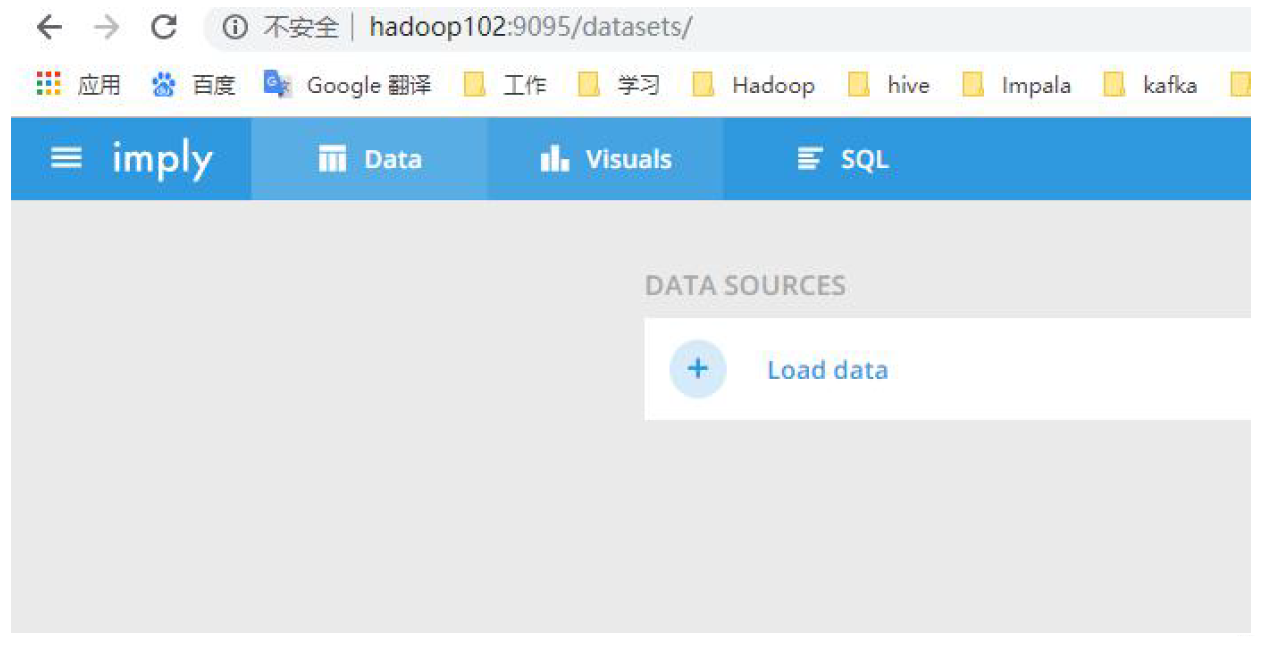Switch to the Visuals tab

tap(605, 159)
